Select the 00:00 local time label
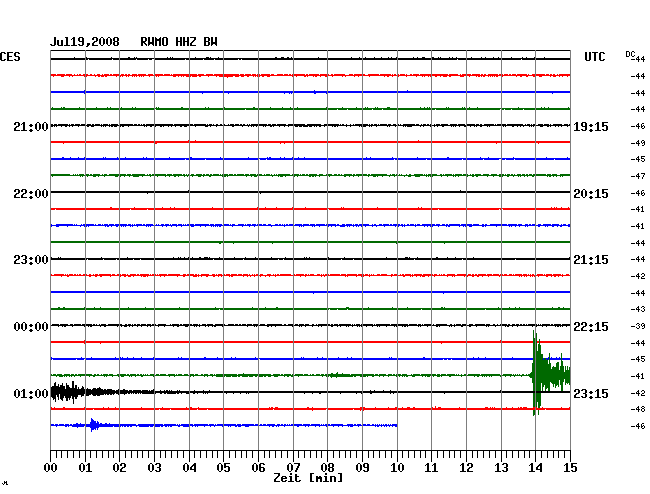The image size is (650, 494). 31,327
